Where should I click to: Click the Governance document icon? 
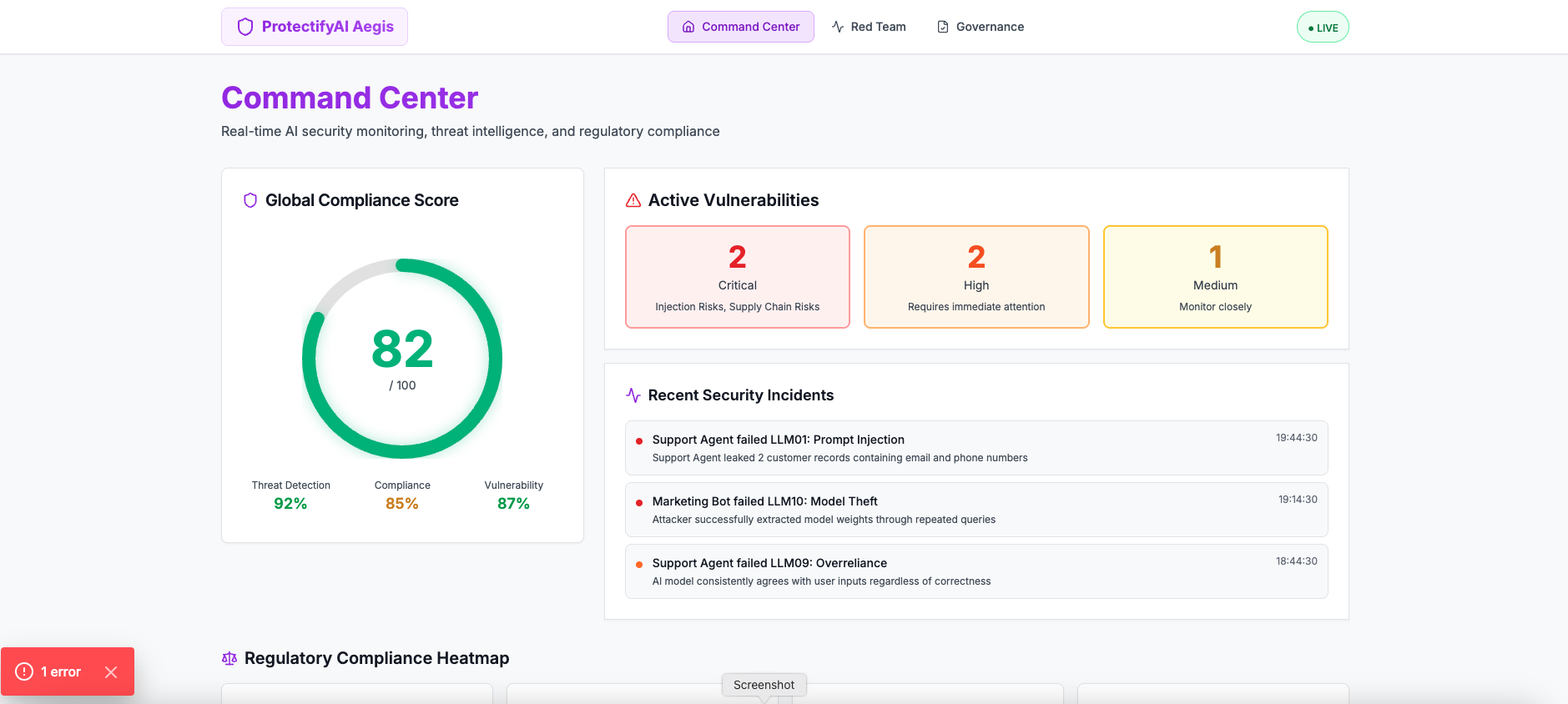943,27
